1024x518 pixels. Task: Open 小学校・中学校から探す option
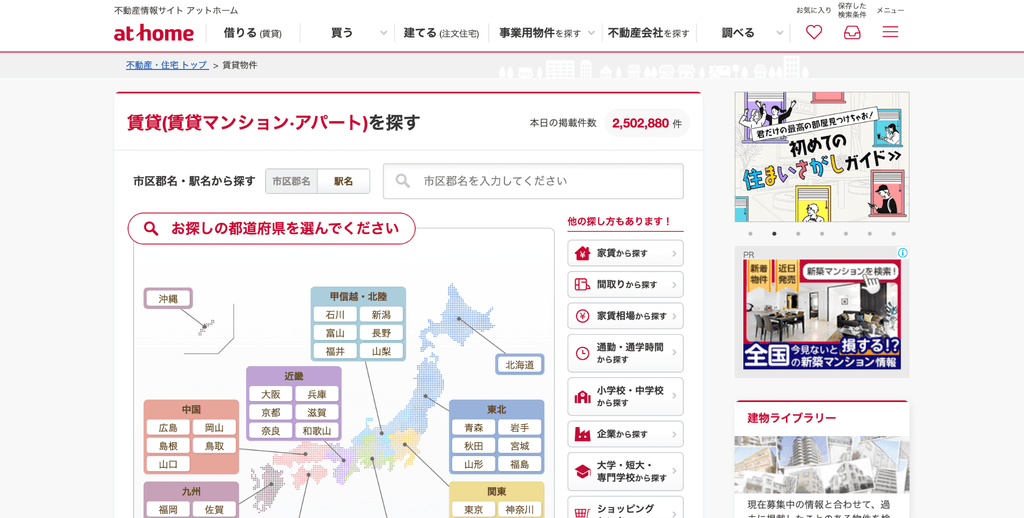626,397
